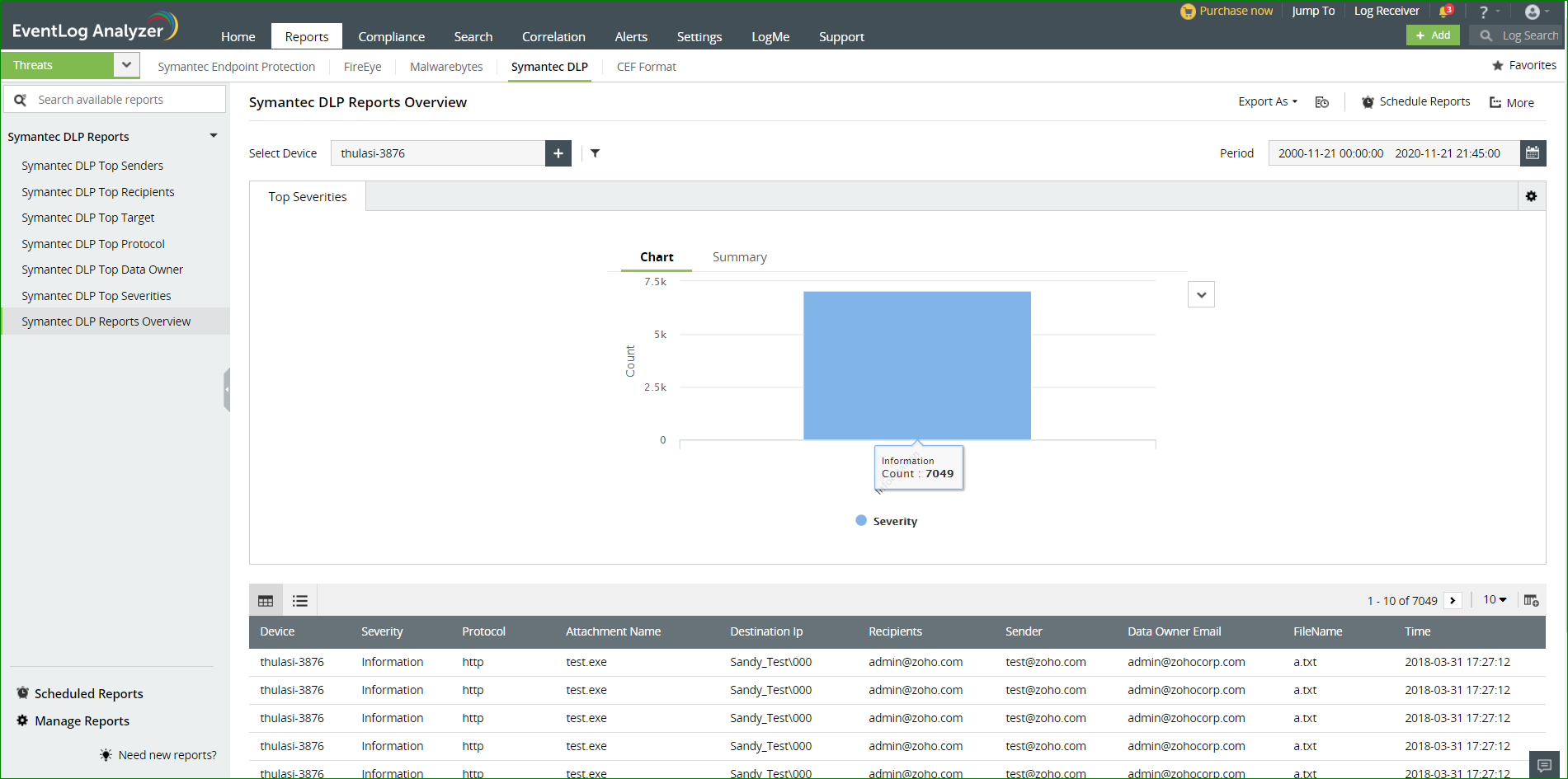
Task: Switch to list view of records
Action: coord(300,601)
